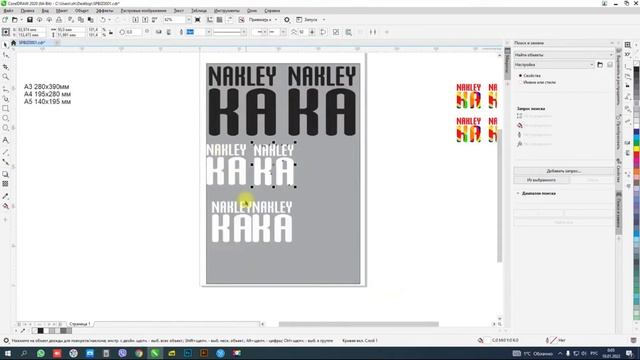Open the Настройка preset dropdown
This screenshot has width=640, height=360.
tap(554, 65)
